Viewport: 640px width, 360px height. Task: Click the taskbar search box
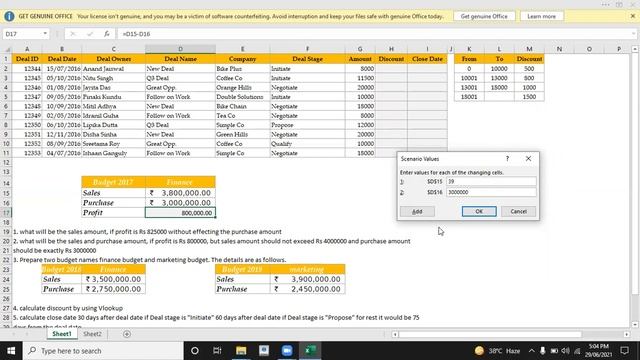click(103, 351)
